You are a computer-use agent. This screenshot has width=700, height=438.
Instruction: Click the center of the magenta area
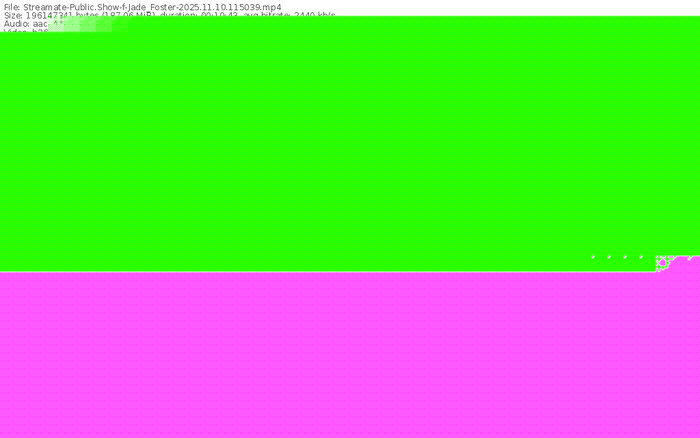(350, 355)
